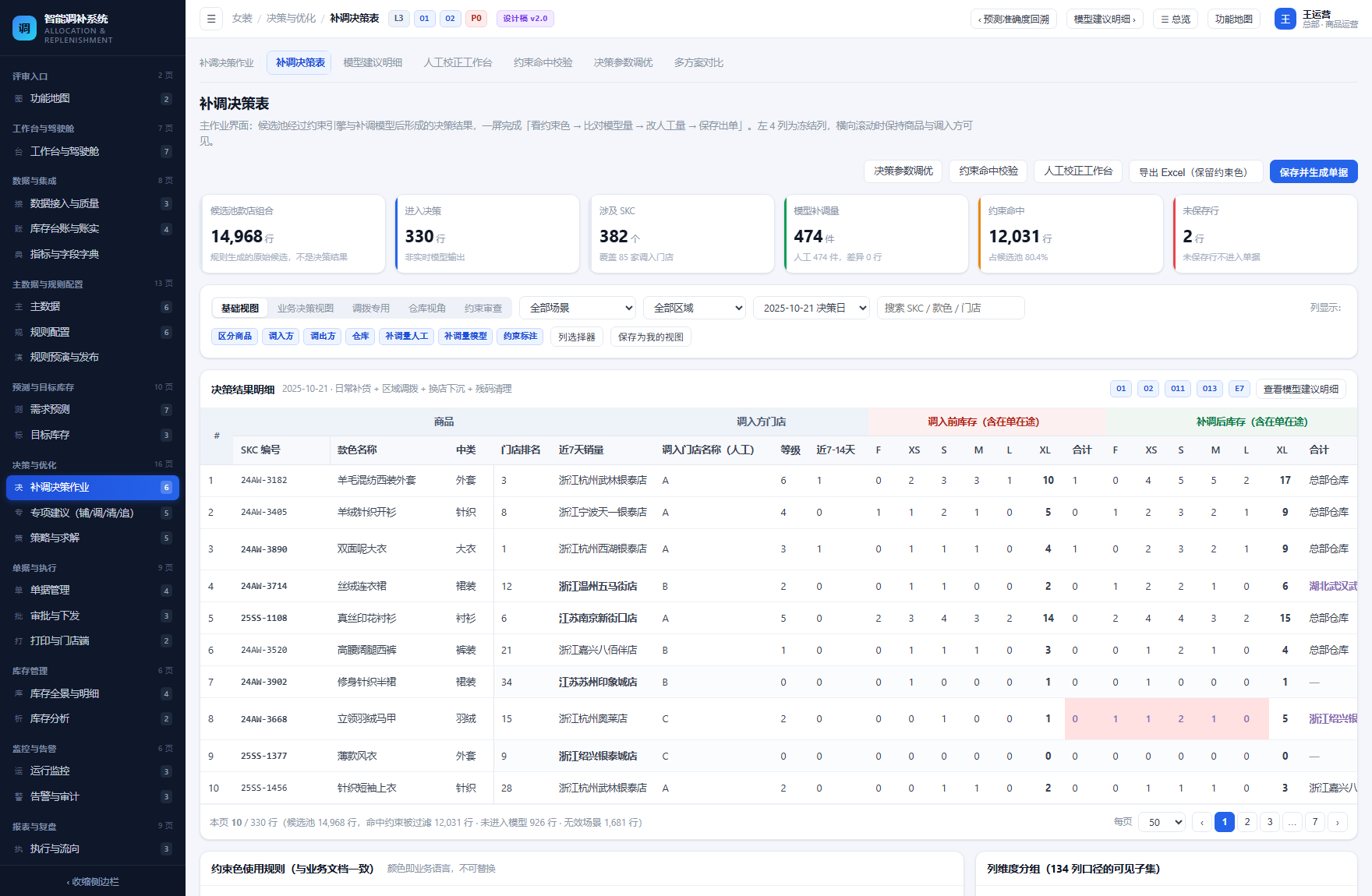This screenshot has height=896, width=1372.
Task: Click the blue app logo icon
Action: [x=24, y=28]
